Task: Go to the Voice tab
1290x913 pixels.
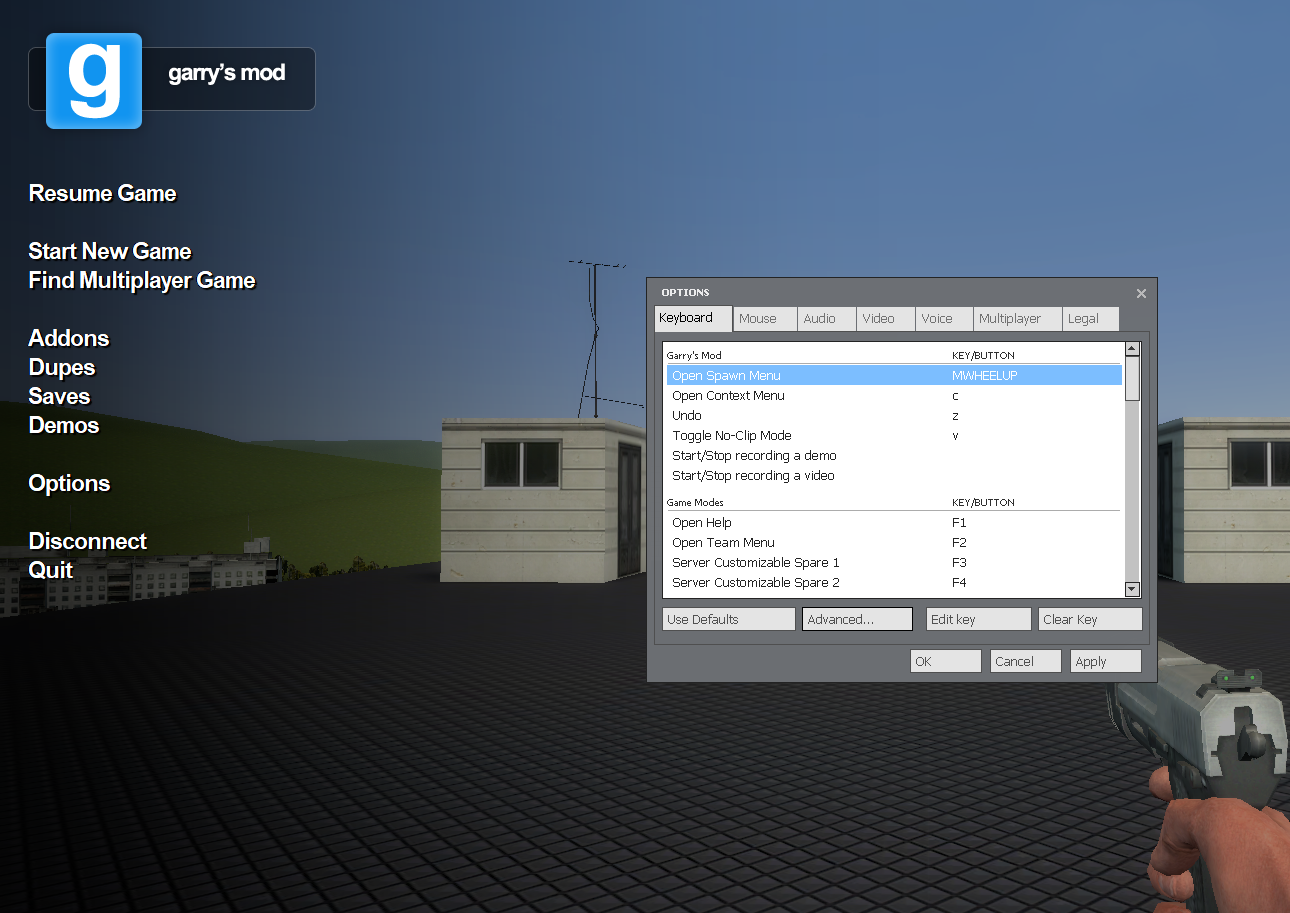Action: coord(944,319)
